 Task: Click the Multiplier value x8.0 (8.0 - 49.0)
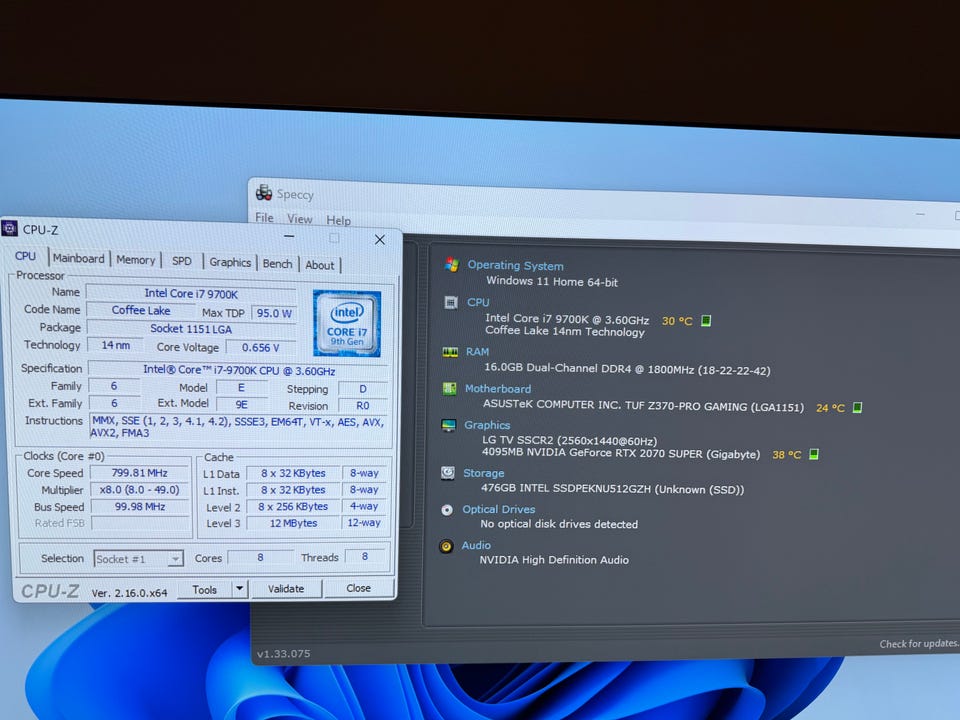coord(140,490)
